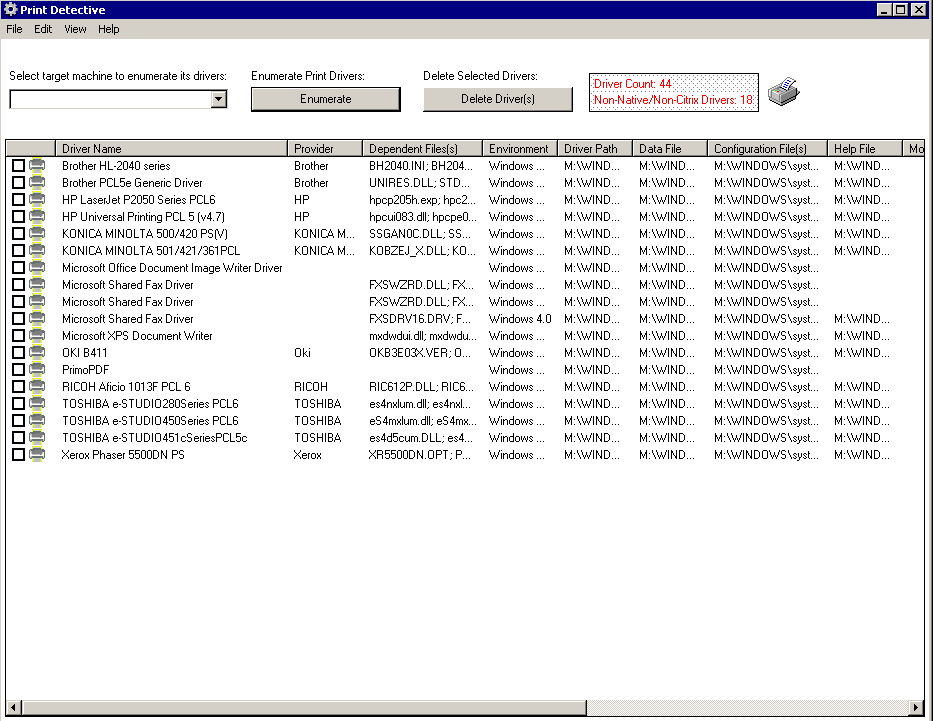Click the Help File column header
The image size is (933, 721).
click(865, 149)
